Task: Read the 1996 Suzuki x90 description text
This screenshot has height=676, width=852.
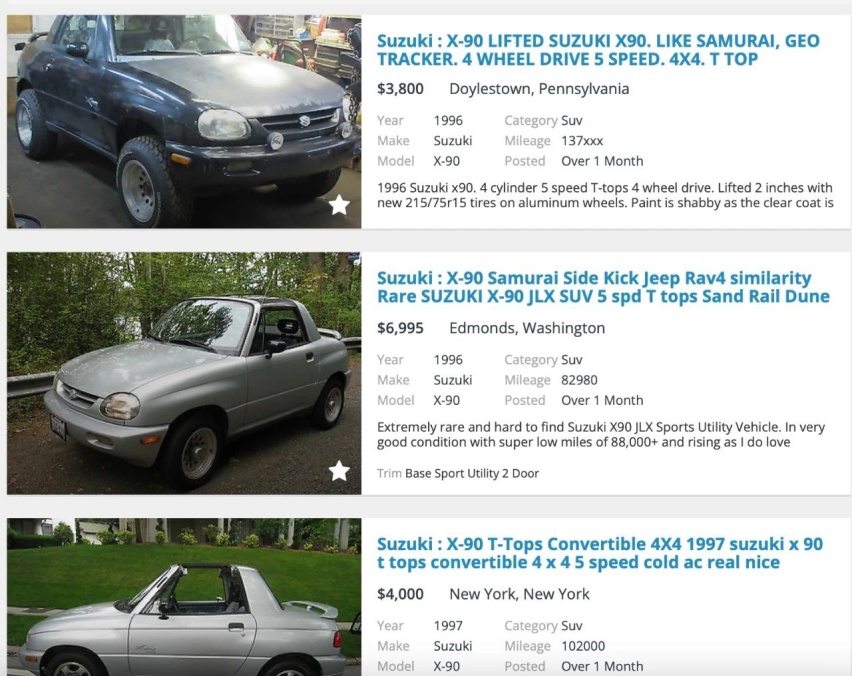Action: pos(605,195)
